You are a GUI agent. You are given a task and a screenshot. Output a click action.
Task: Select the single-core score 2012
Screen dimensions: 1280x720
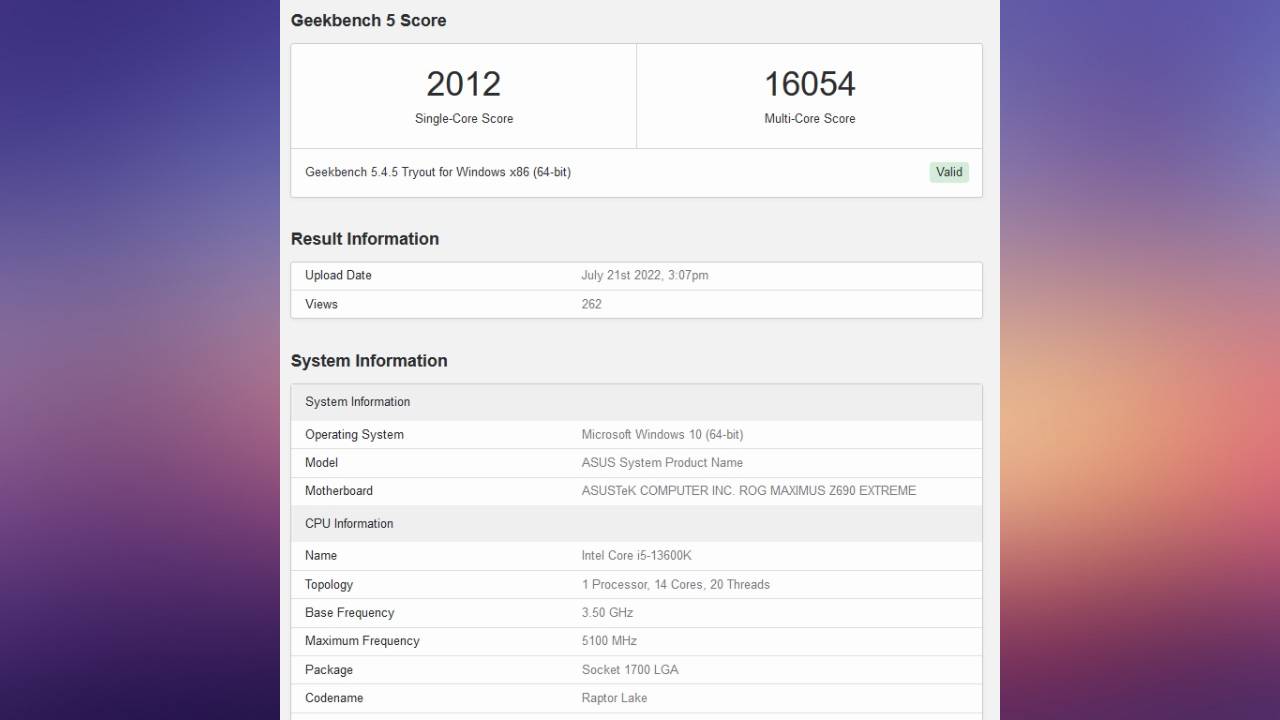(x=463, y=84)
